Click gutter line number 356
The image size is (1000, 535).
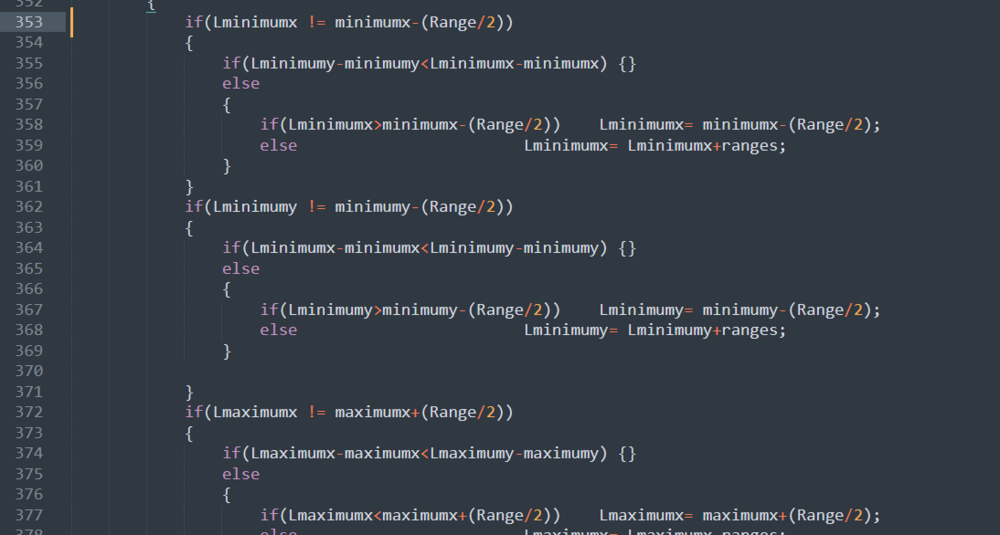(29, 84)
